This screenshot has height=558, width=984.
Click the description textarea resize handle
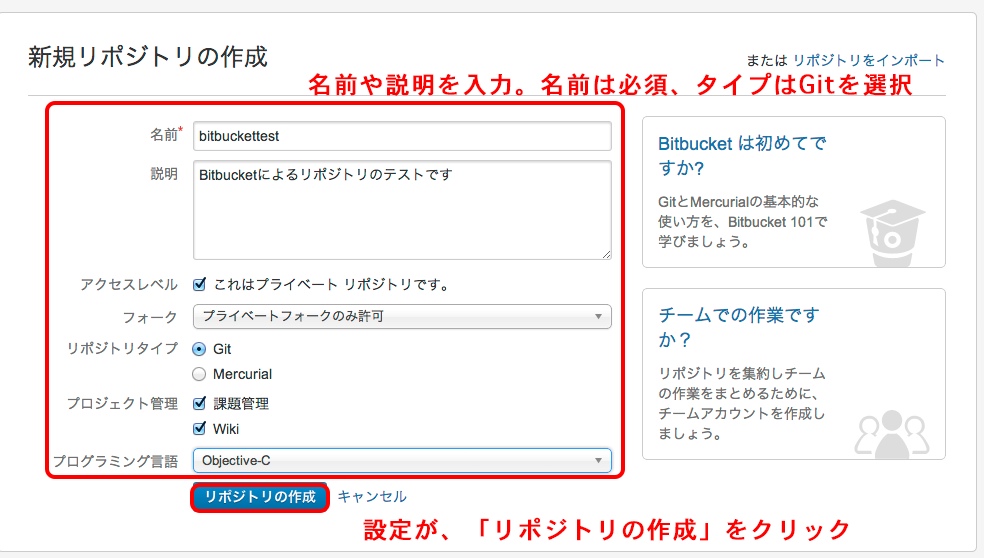[606, 254]
